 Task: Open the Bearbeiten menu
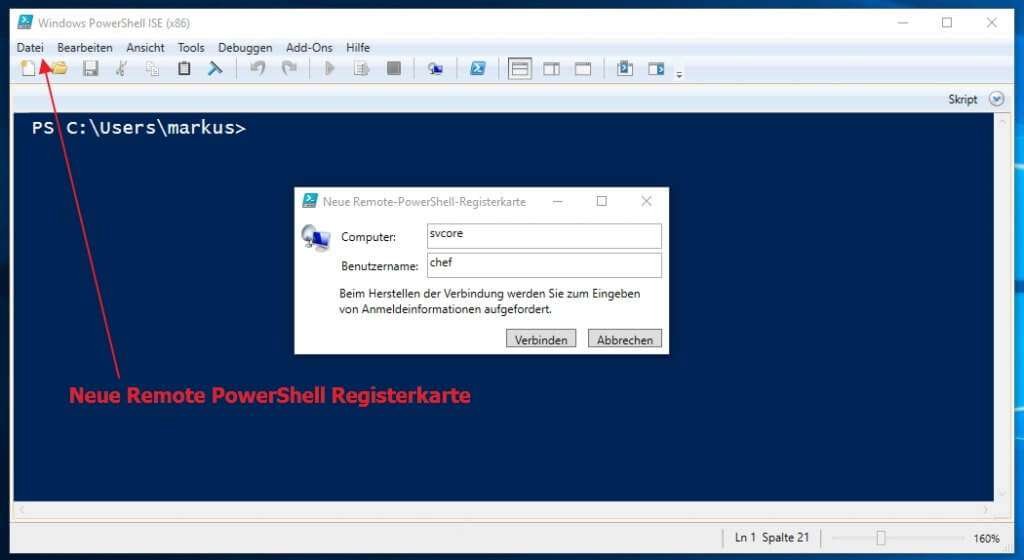[85, 48]
